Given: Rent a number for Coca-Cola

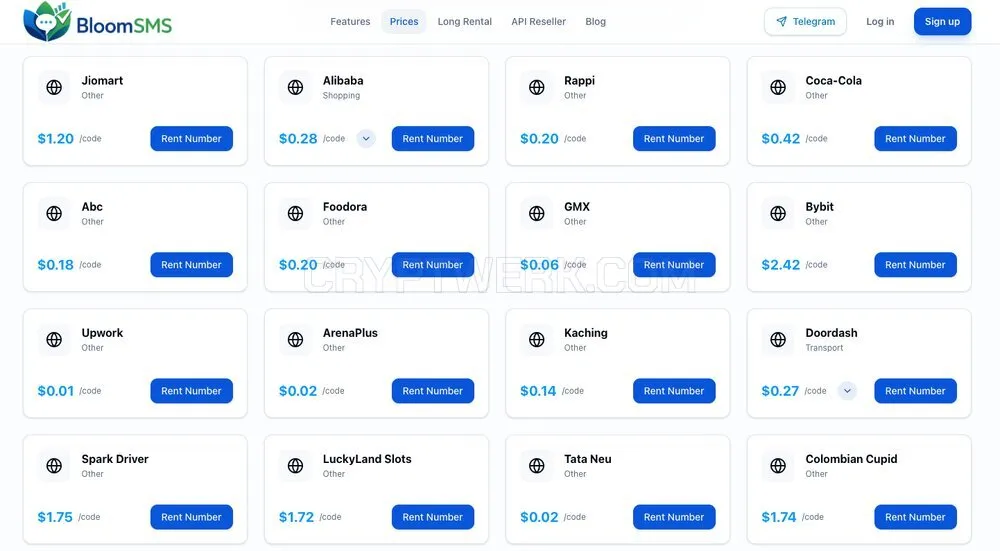Looking at the screenshot, I should (915, 138).
